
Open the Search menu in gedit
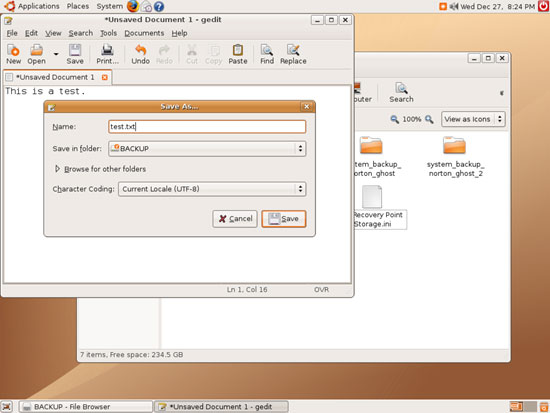tap(81, 33)
